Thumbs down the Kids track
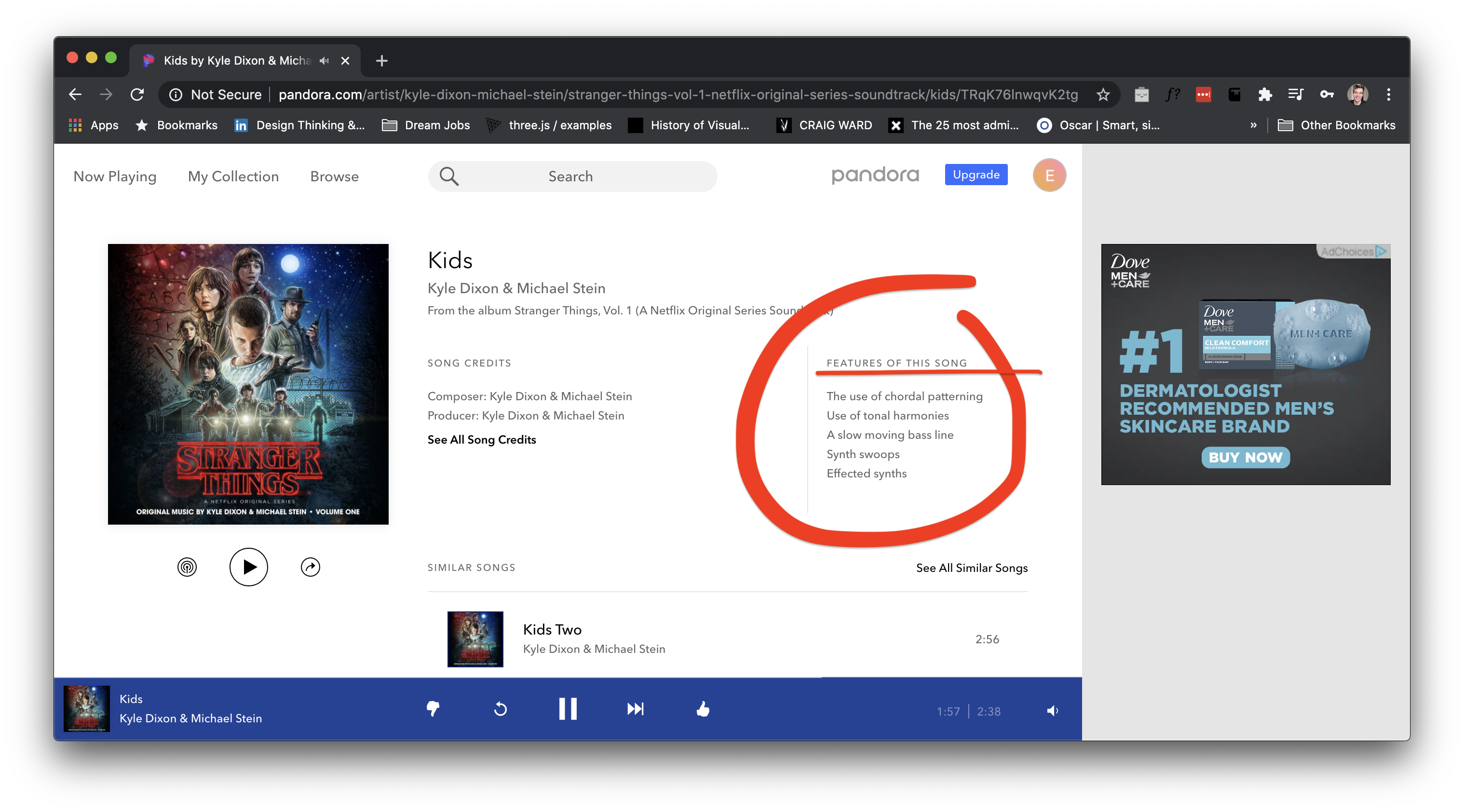1464x812 pixels. (x=433, y=709)
